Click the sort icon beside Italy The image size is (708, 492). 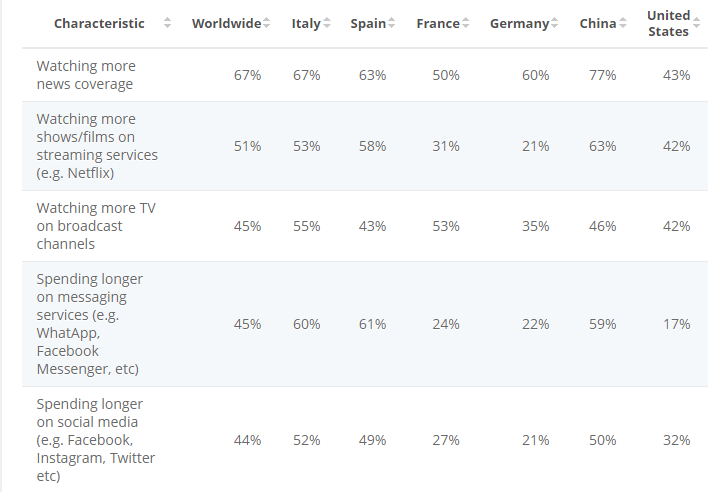coord(327,23)
